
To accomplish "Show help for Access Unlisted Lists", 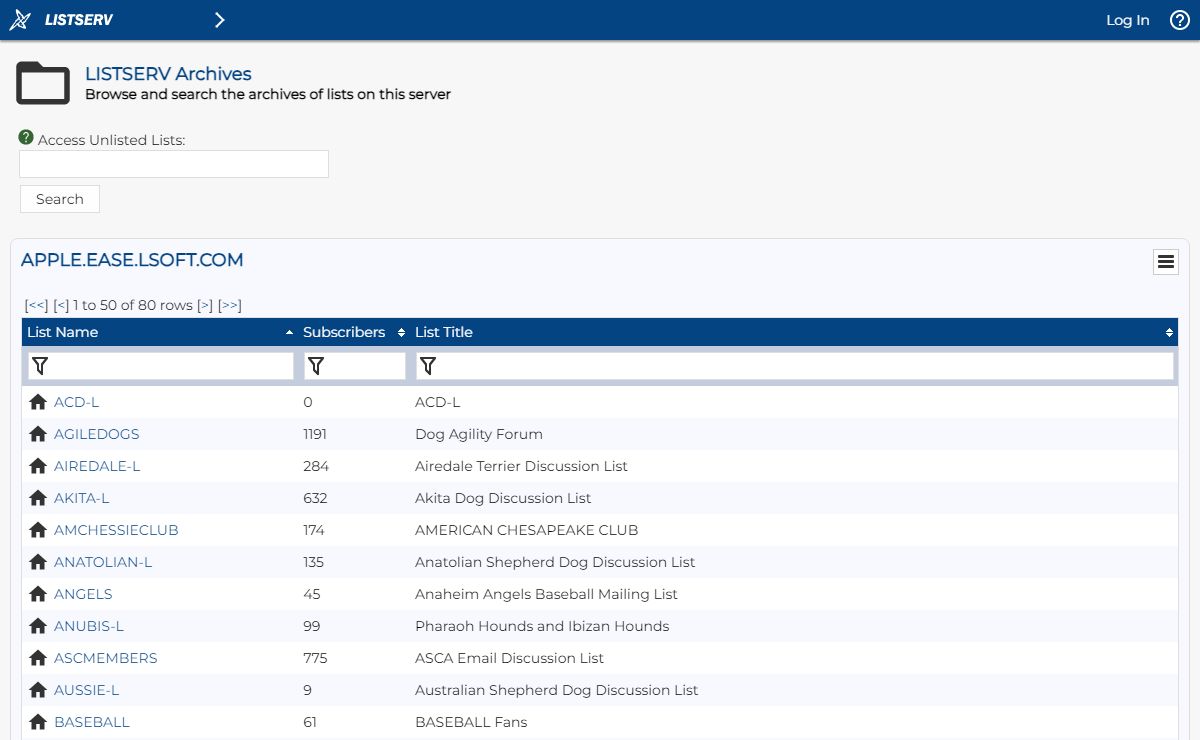I will [x=26, y=138].
